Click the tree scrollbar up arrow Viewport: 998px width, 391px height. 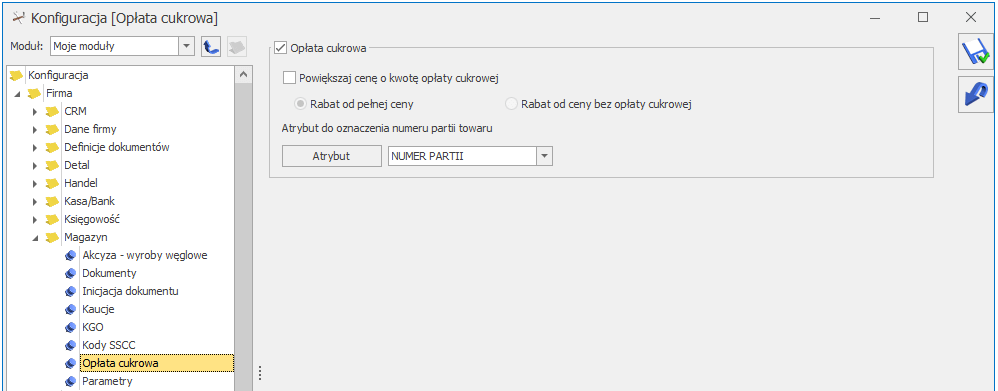(244, 75)
